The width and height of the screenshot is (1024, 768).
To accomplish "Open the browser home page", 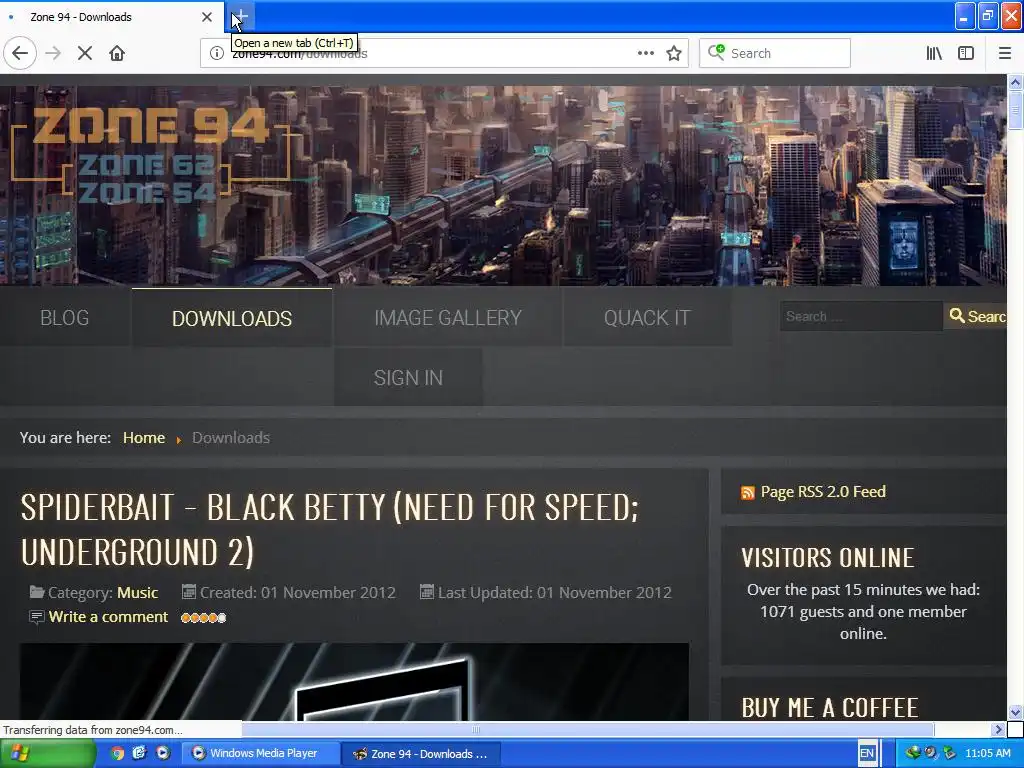I will click(117, 53).
